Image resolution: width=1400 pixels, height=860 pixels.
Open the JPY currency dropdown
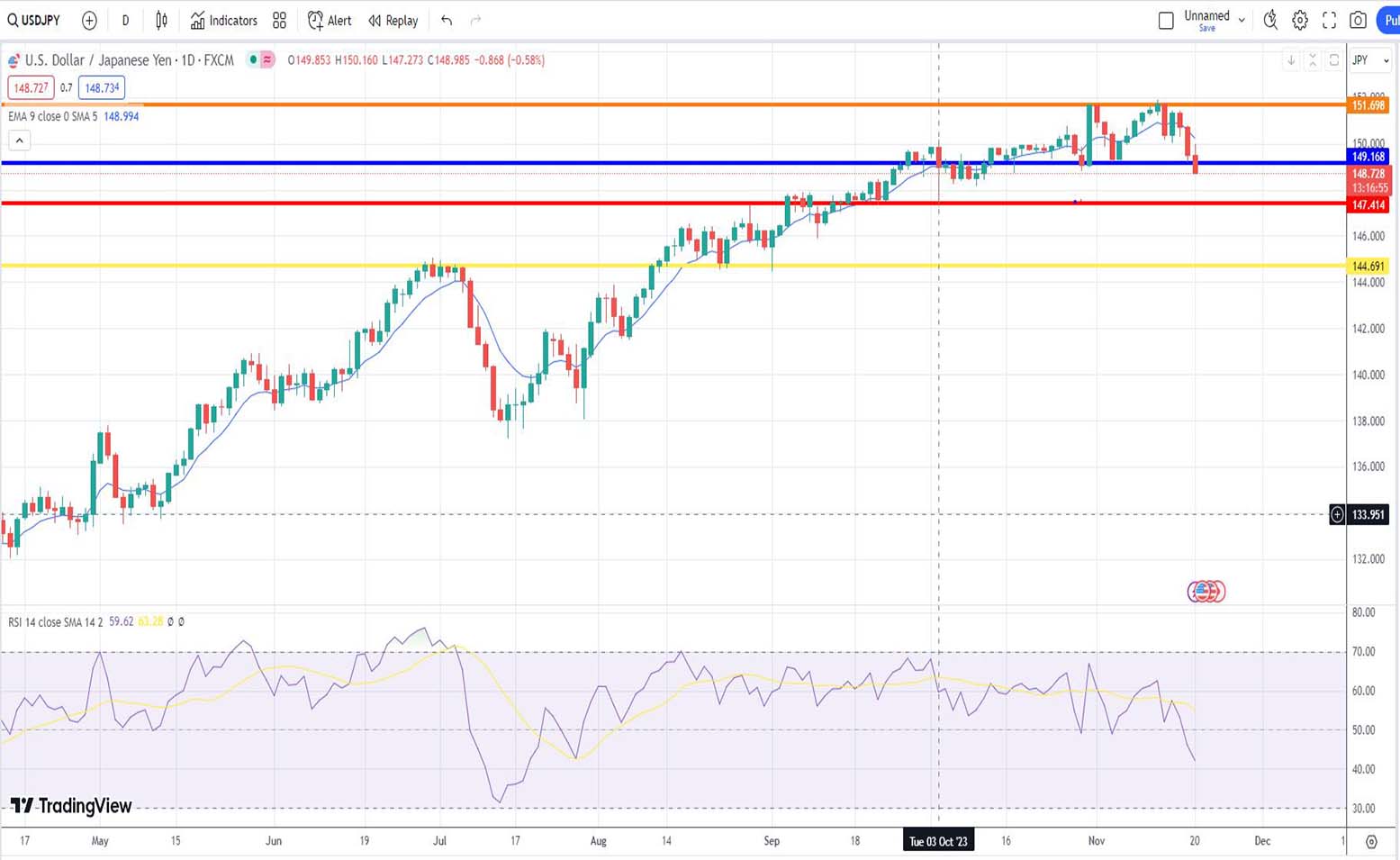click(1371, 60)
